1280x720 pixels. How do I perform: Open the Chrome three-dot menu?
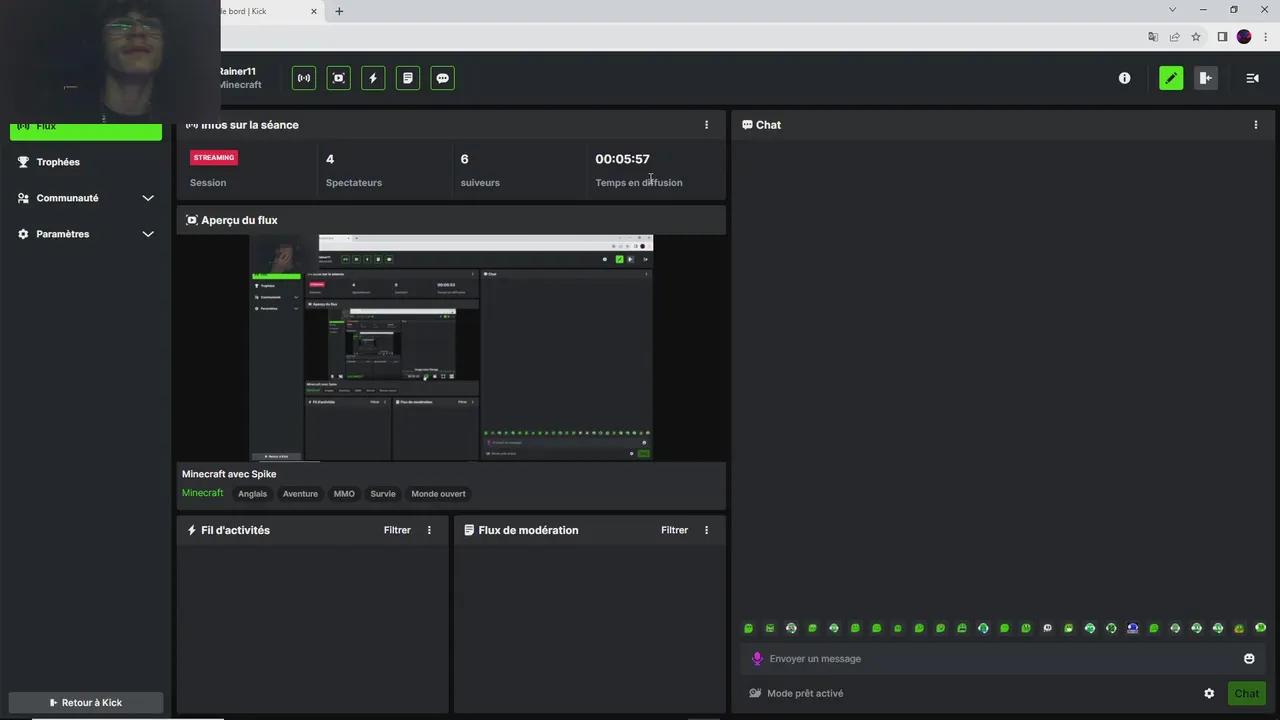1266,37
